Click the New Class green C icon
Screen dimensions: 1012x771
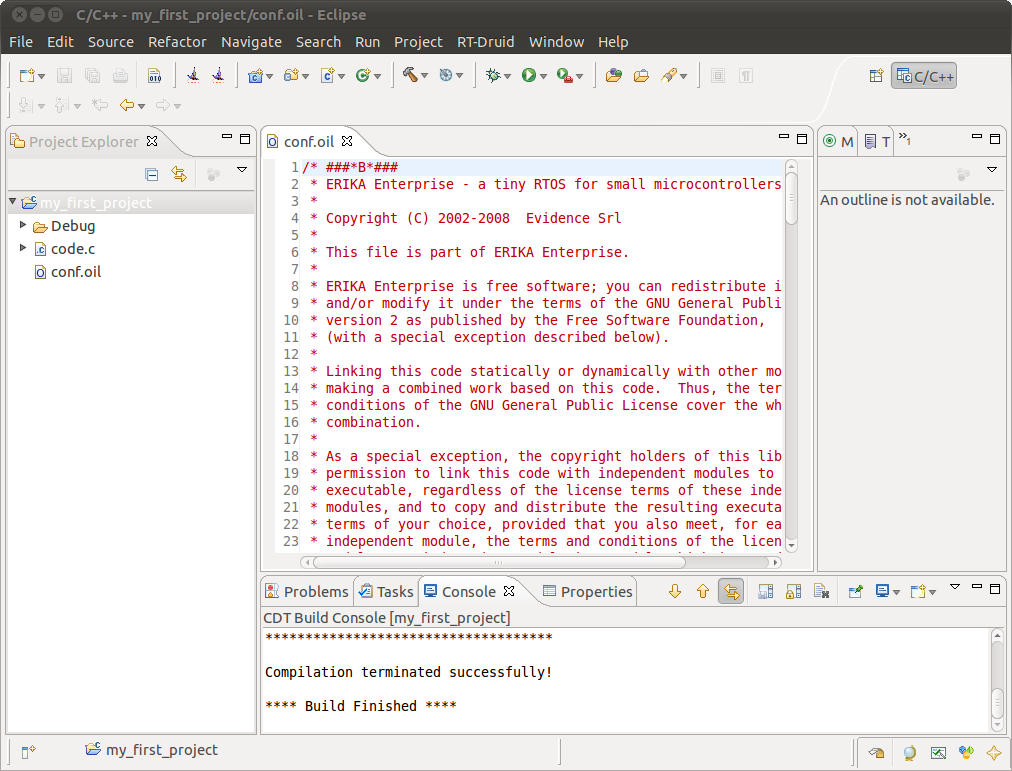click(x=363, y=75)
